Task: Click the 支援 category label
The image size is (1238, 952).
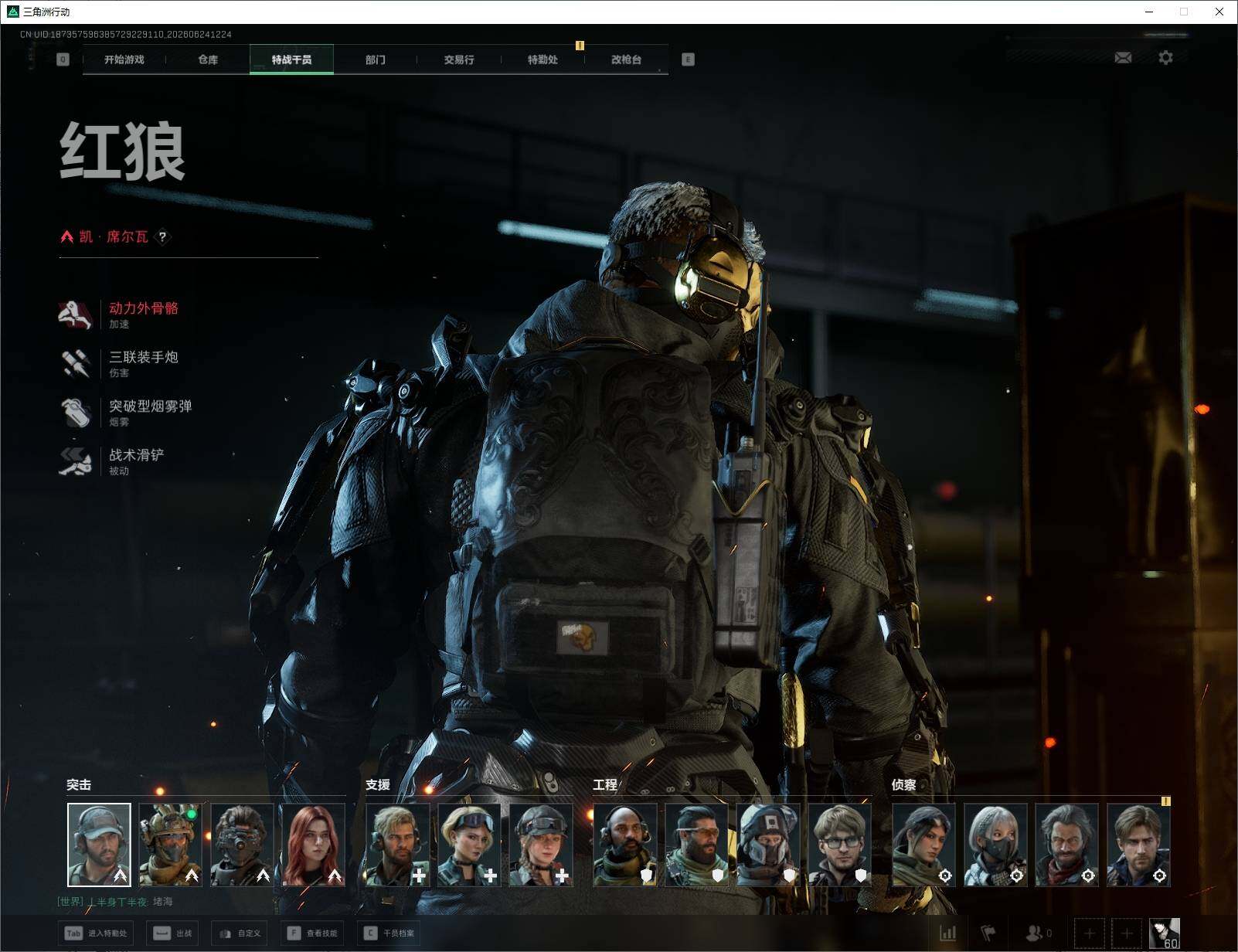Action: click(378, 784)
